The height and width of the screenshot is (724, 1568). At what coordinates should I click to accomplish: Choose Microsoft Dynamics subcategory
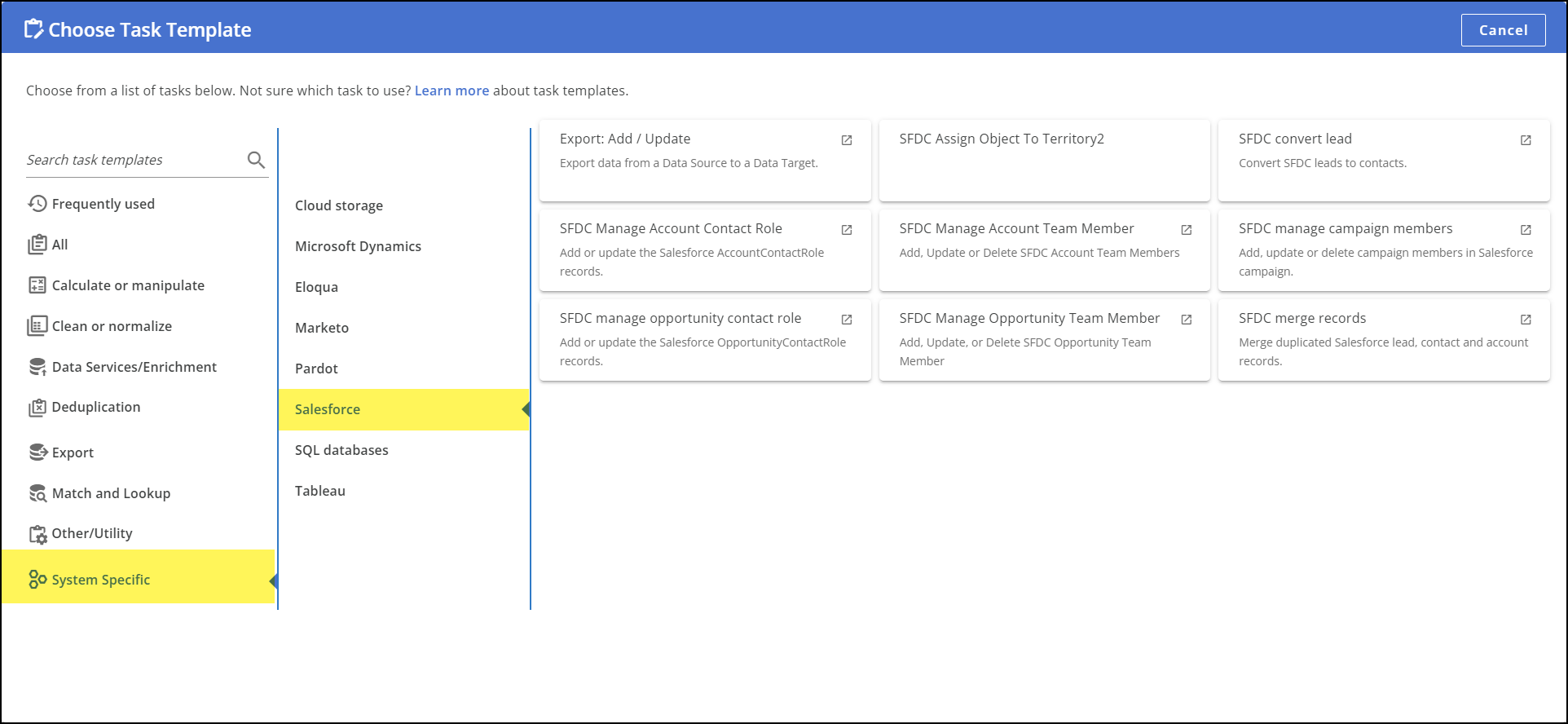[x=358, y=246]
